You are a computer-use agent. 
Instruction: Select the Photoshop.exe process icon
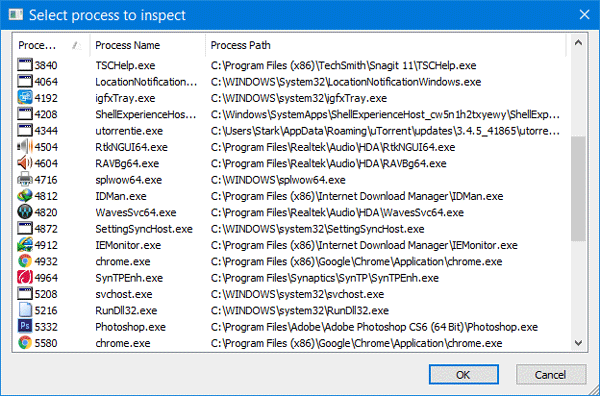pyautogui.click(x=25, y=326)
